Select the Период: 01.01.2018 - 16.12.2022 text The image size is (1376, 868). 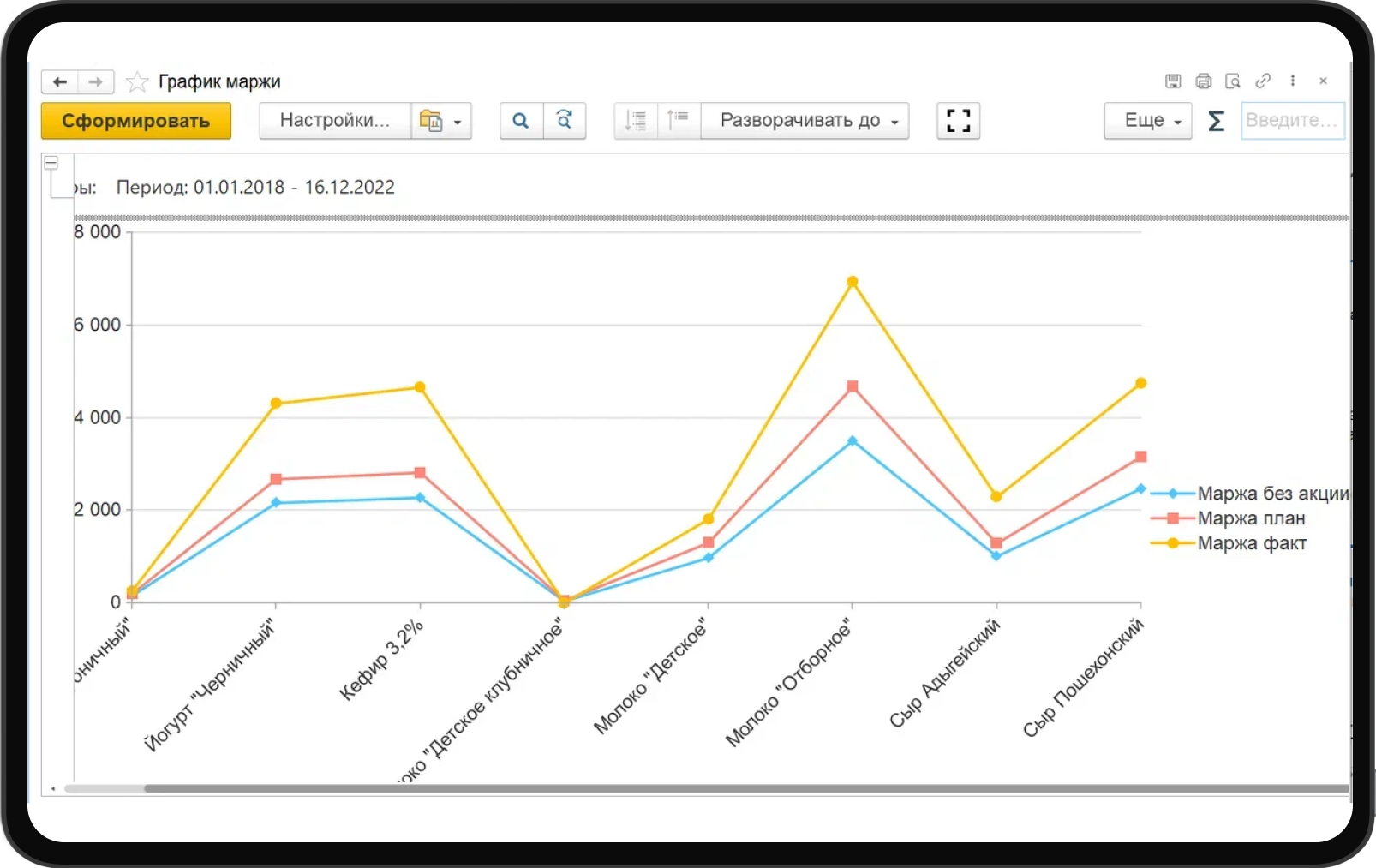255,187
